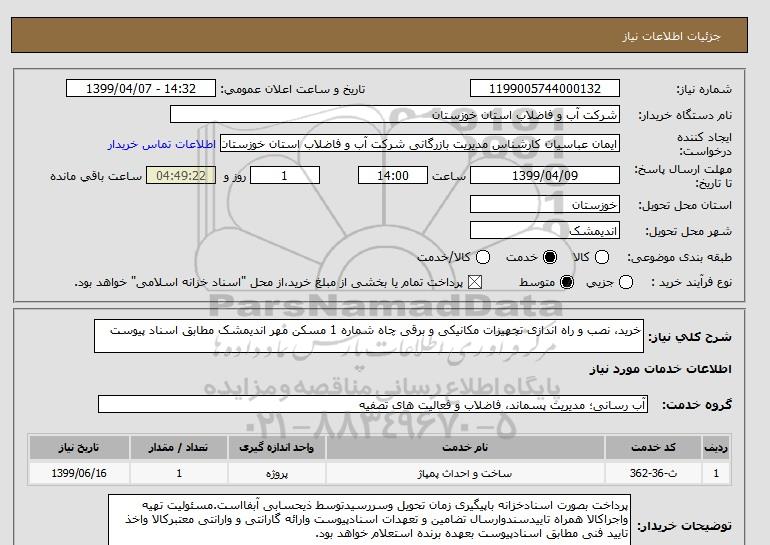770x545 pixels.
Task: Click the delivery province field خوزستان
Action: (x=545, y=204)
